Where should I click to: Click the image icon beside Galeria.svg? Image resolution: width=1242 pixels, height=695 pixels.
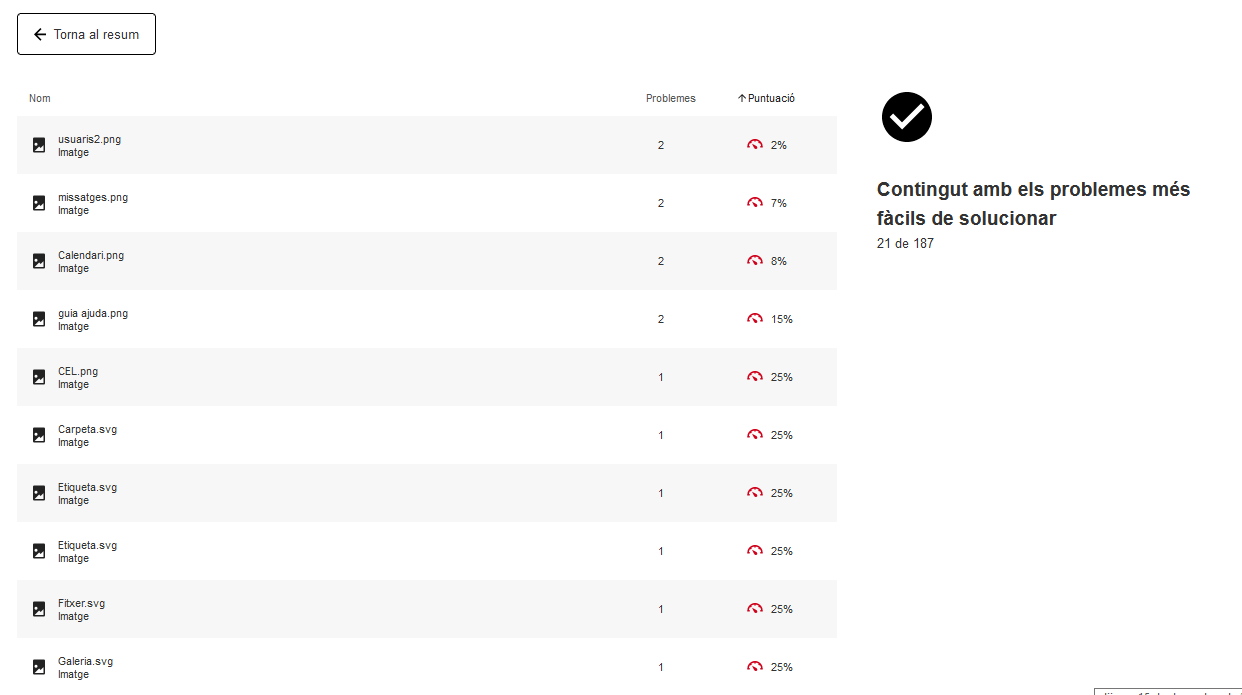[39, 667]
